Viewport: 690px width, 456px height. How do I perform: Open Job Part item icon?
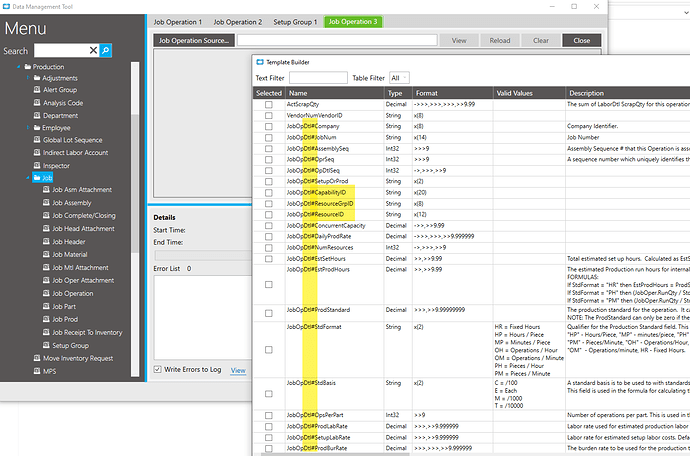point(46,306)
